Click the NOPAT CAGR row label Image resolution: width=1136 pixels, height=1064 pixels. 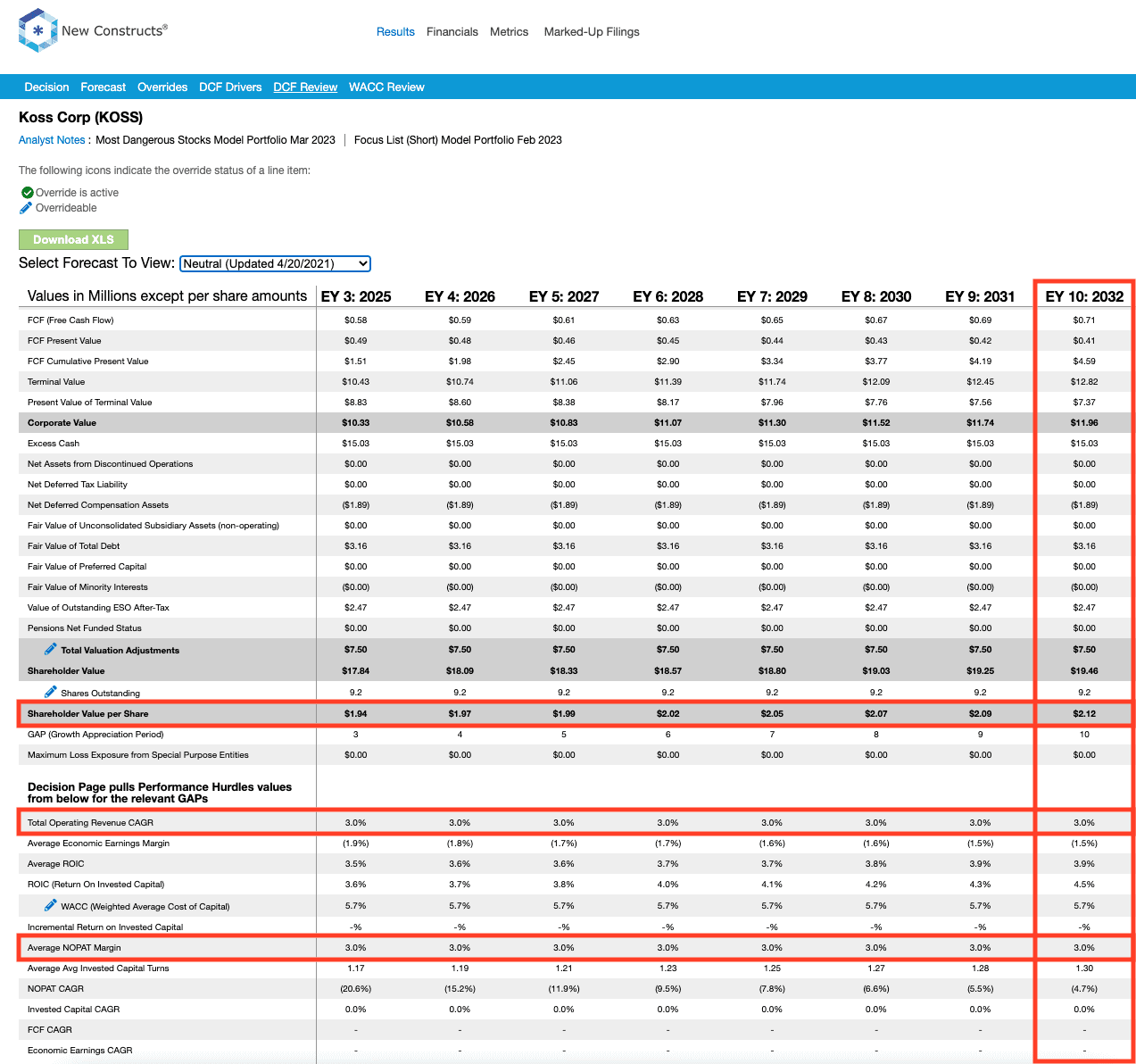click(x=55, y=989)
